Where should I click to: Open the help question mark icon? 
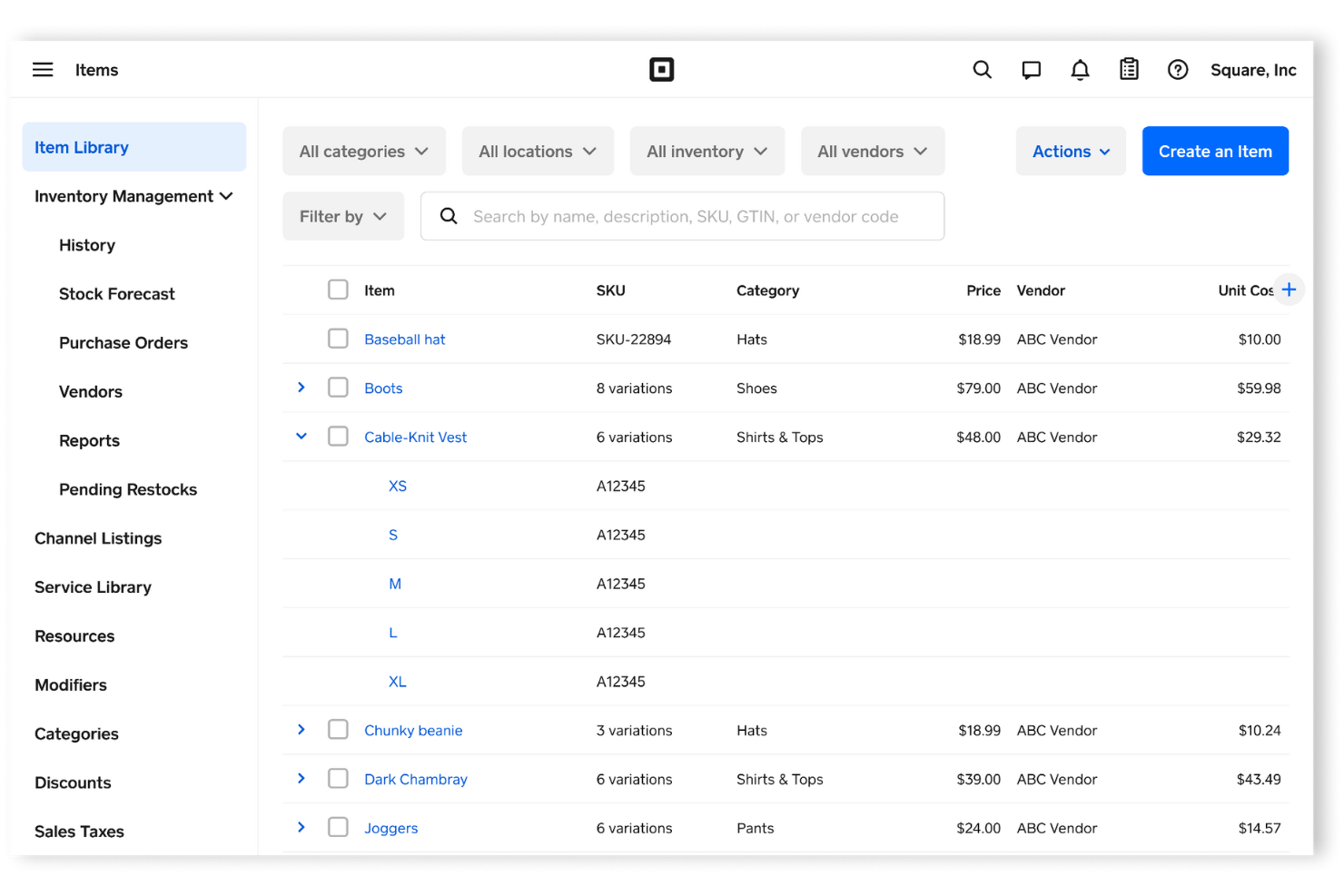pos(1178,70)
